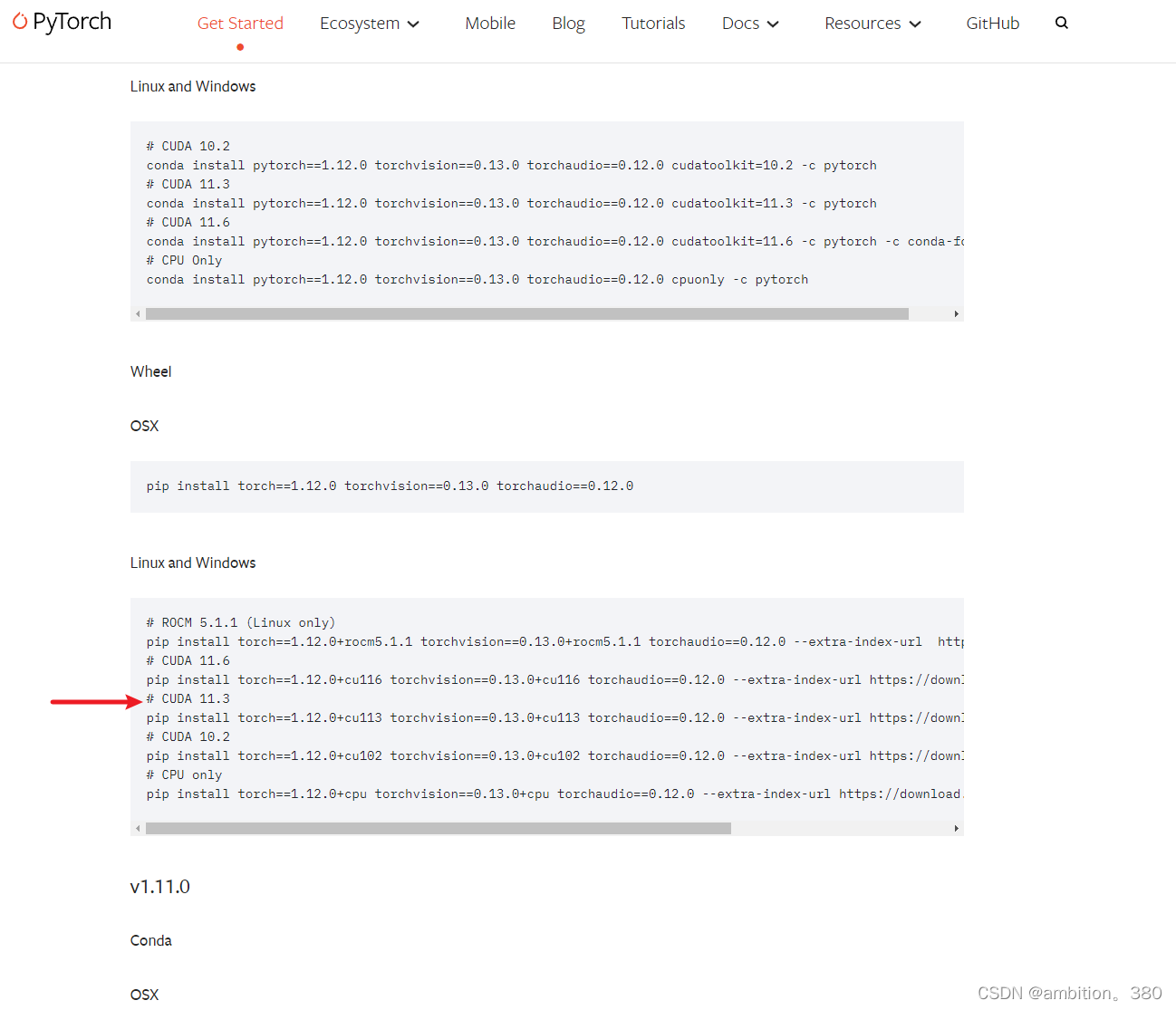The height and width of the screenshot is (1010, 1176).
Task: Click the 'Conda' heading under v1.11.0
Action: pyautogui.click(x=150, y=940)
